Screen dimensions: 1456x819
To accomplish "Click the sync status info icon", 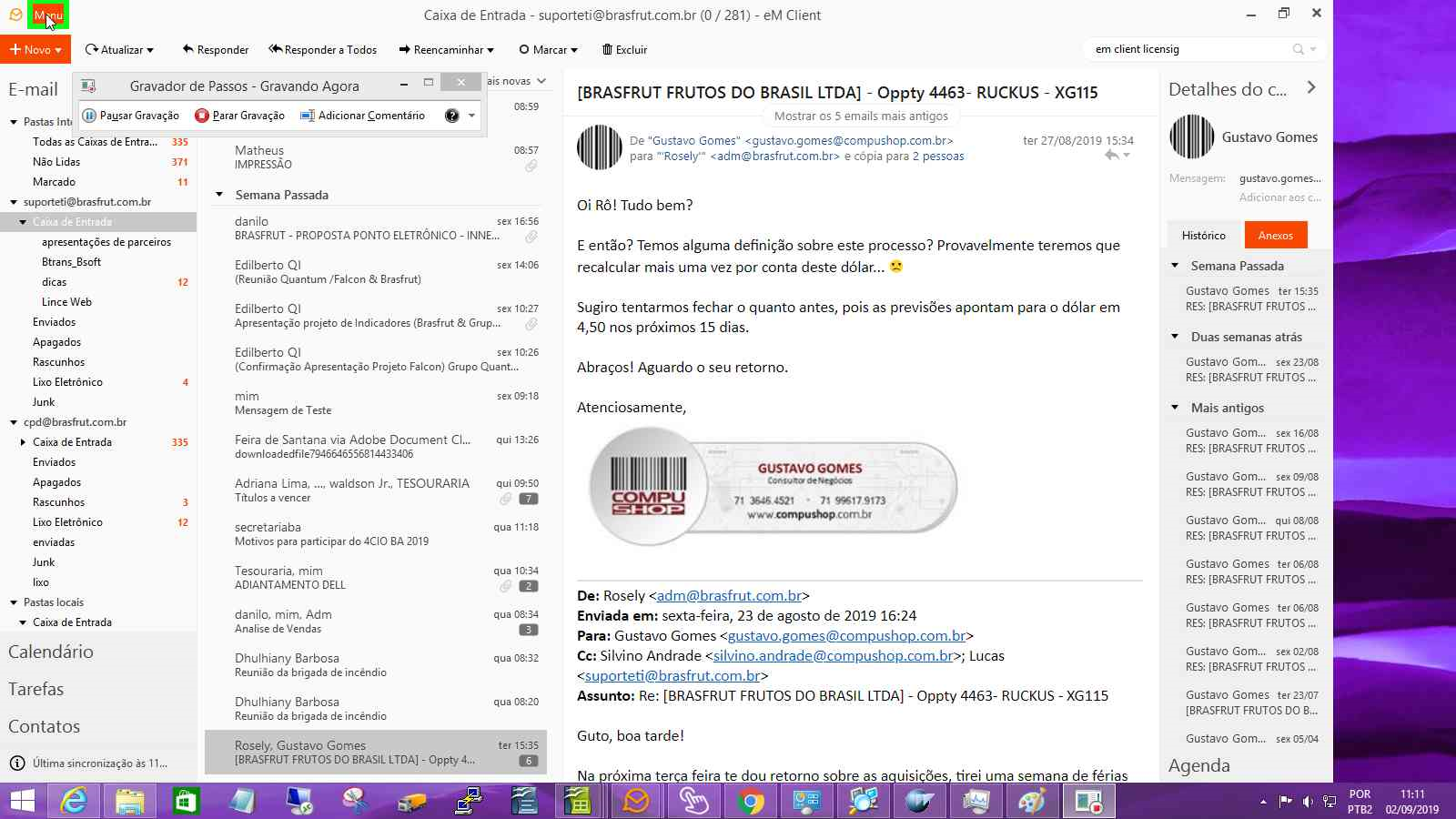I will 16,763.
